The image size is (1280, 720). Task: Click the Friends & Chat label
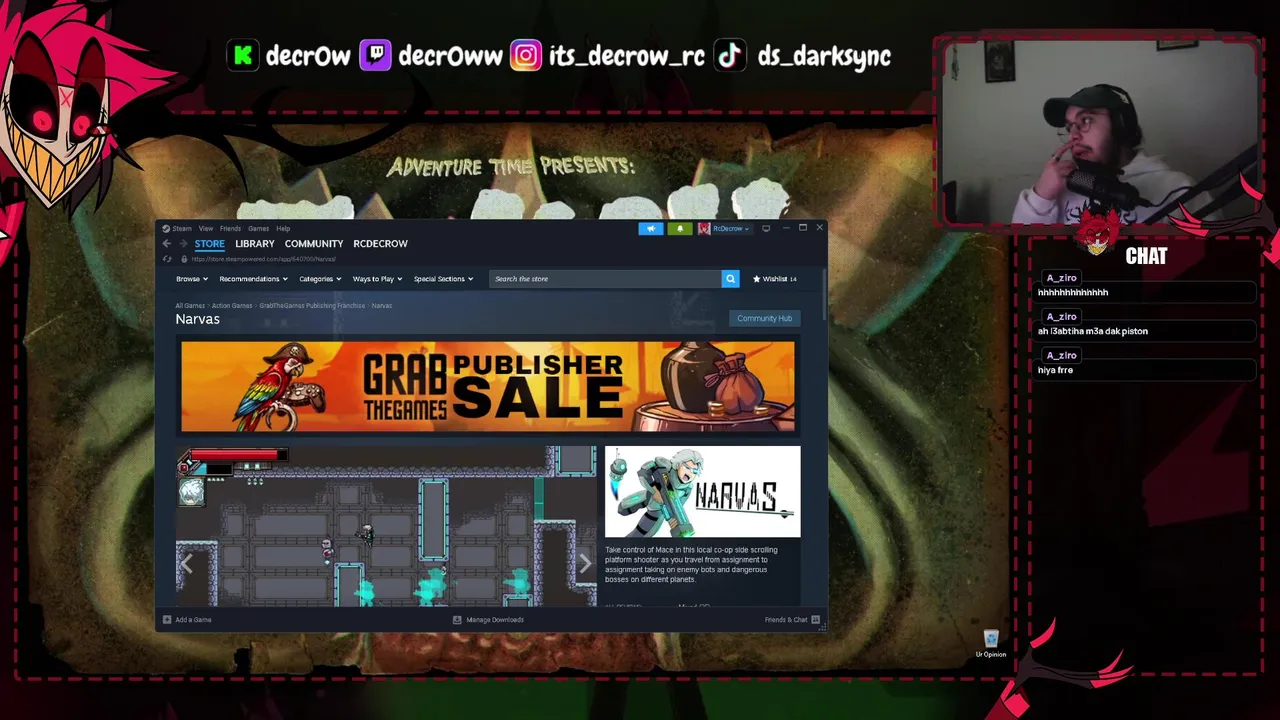[x=786, y=620]
